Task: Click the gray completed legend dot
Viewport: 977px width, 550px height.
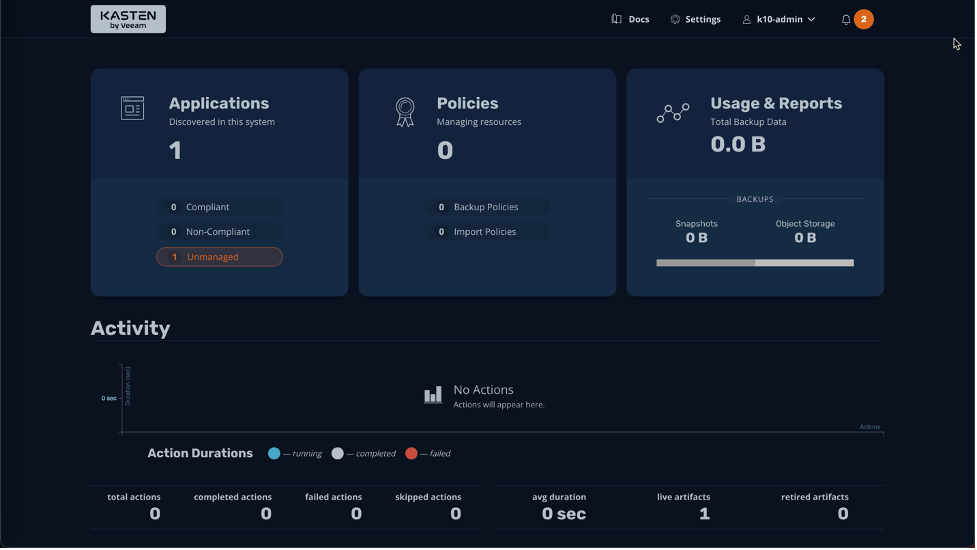Action: point(338,454)
